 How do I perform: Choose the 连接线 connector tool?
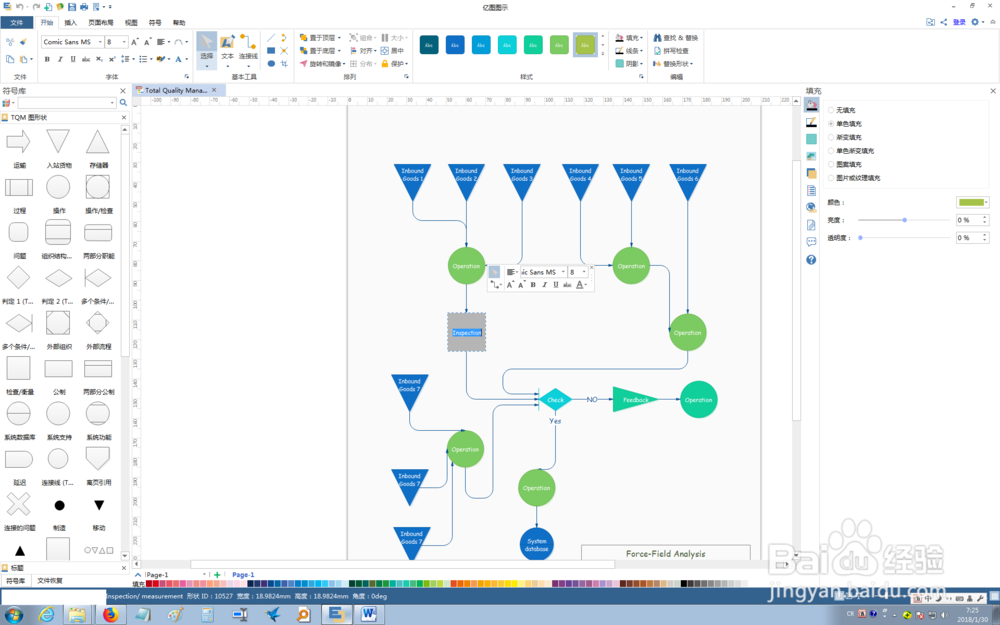[x=248, y=50]
